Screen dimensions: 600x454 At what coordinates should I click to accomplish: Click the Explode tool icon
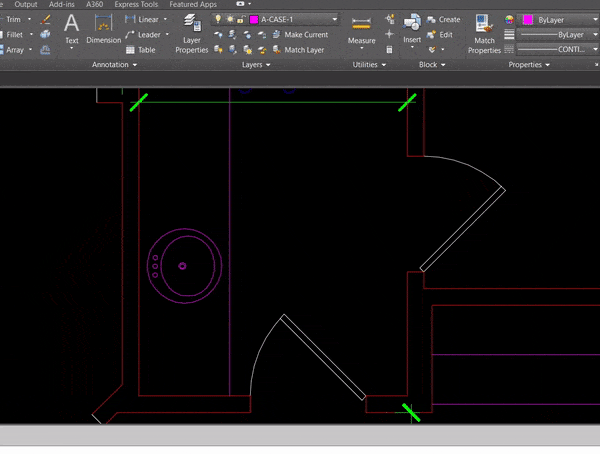[x=45, y=34]
